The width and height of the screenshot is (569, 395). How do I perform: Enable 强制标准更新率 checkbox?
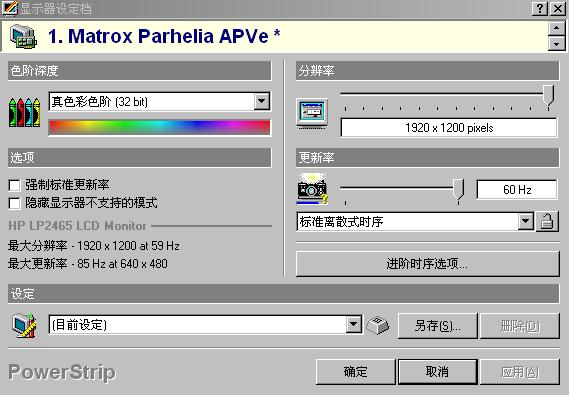pos(15,185)
